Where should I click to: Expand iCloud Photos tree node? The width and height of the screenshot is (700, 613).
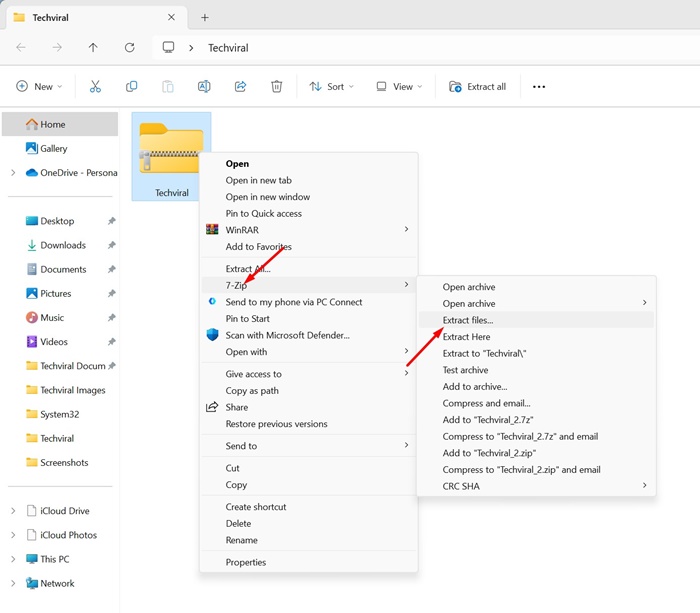click(x=13, y=535)
